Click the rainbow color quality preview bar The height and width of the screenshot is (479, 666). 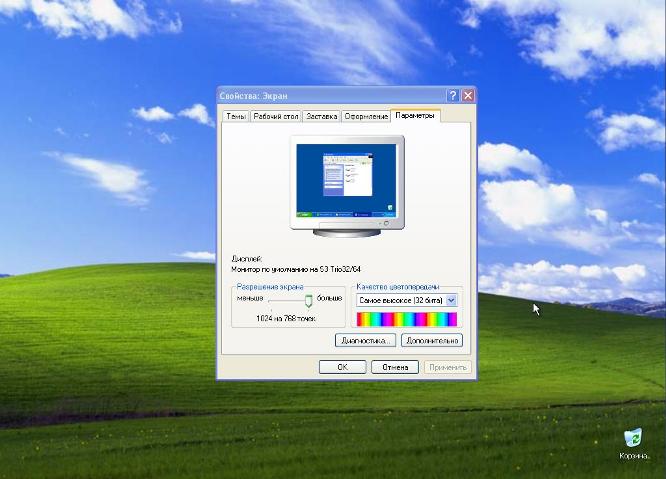click(x=406, y=319)
